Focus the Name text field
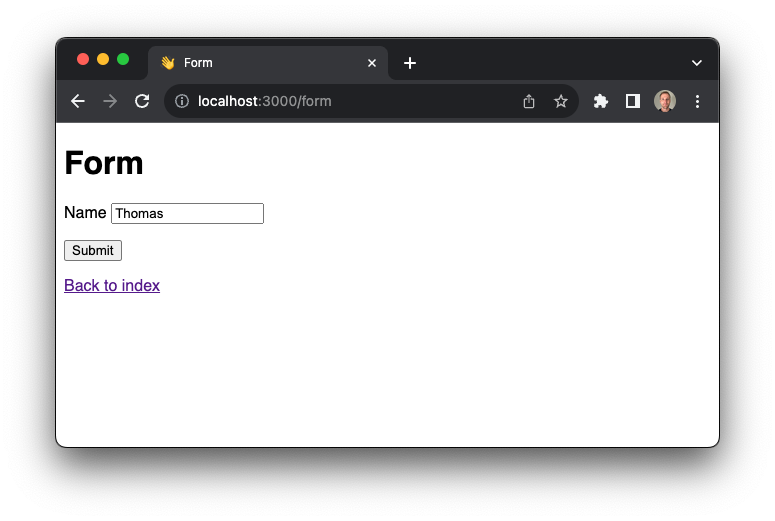Viewport: 775px width, 521px height. (x=187, y=213)
